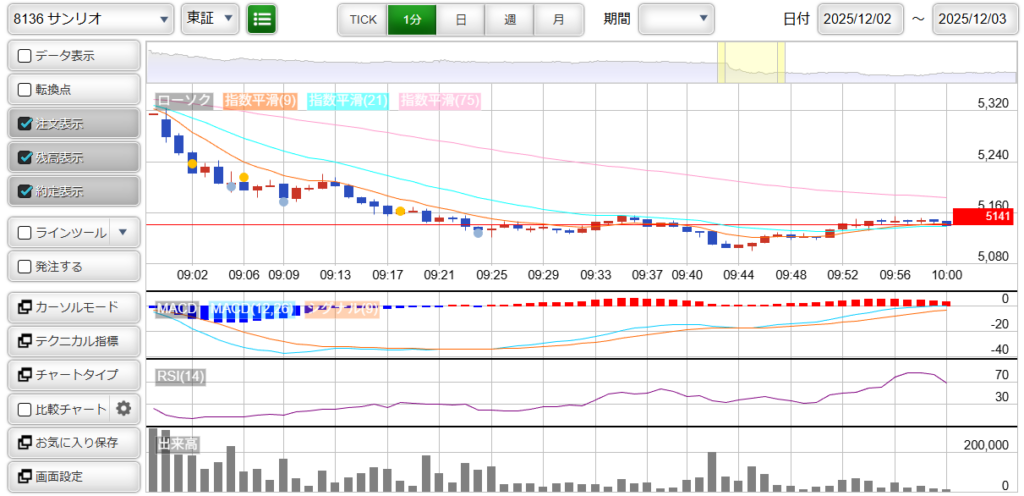Open the カーソルモード popup
Screen dimensions: 1024x496
pos(72,306)
